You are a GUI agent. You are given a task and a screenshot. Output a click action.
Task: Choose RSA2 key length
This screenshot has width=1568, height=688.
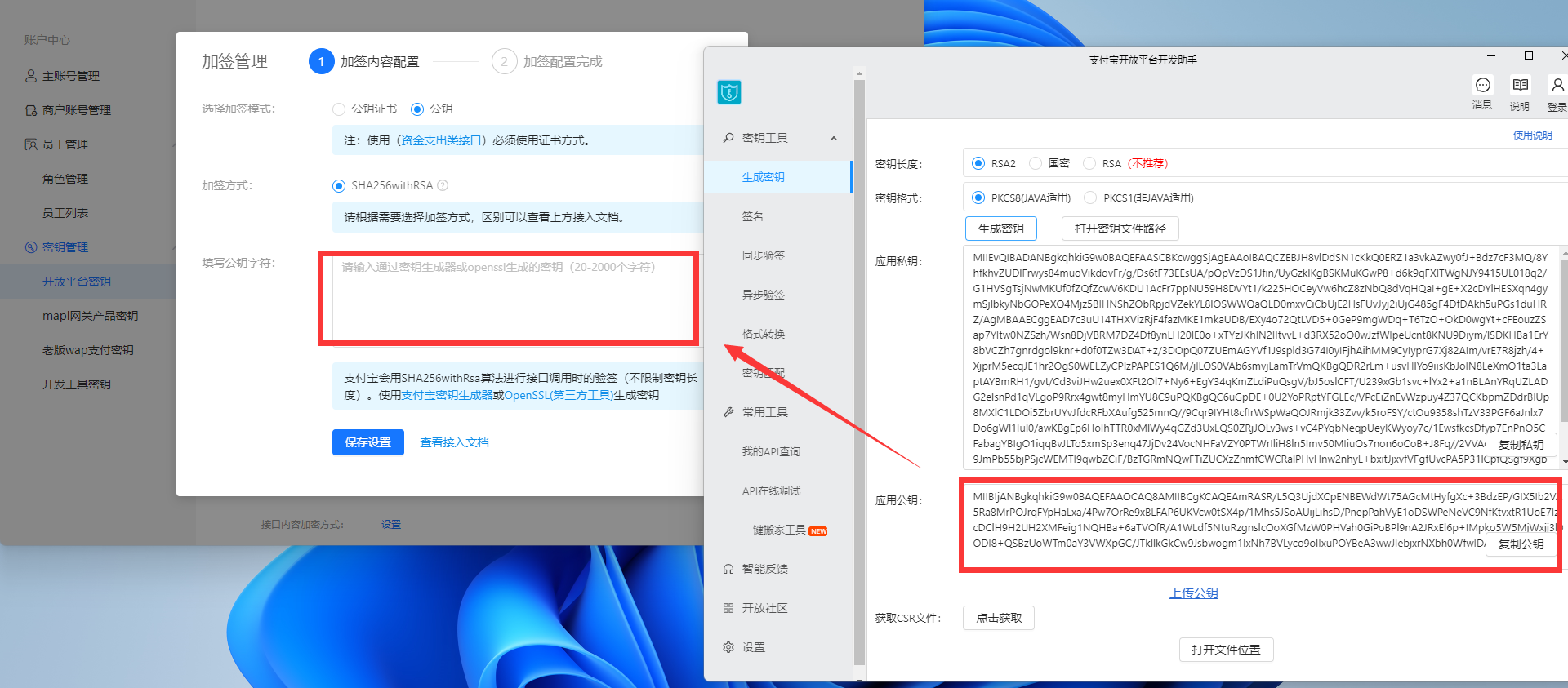[978, 163]
